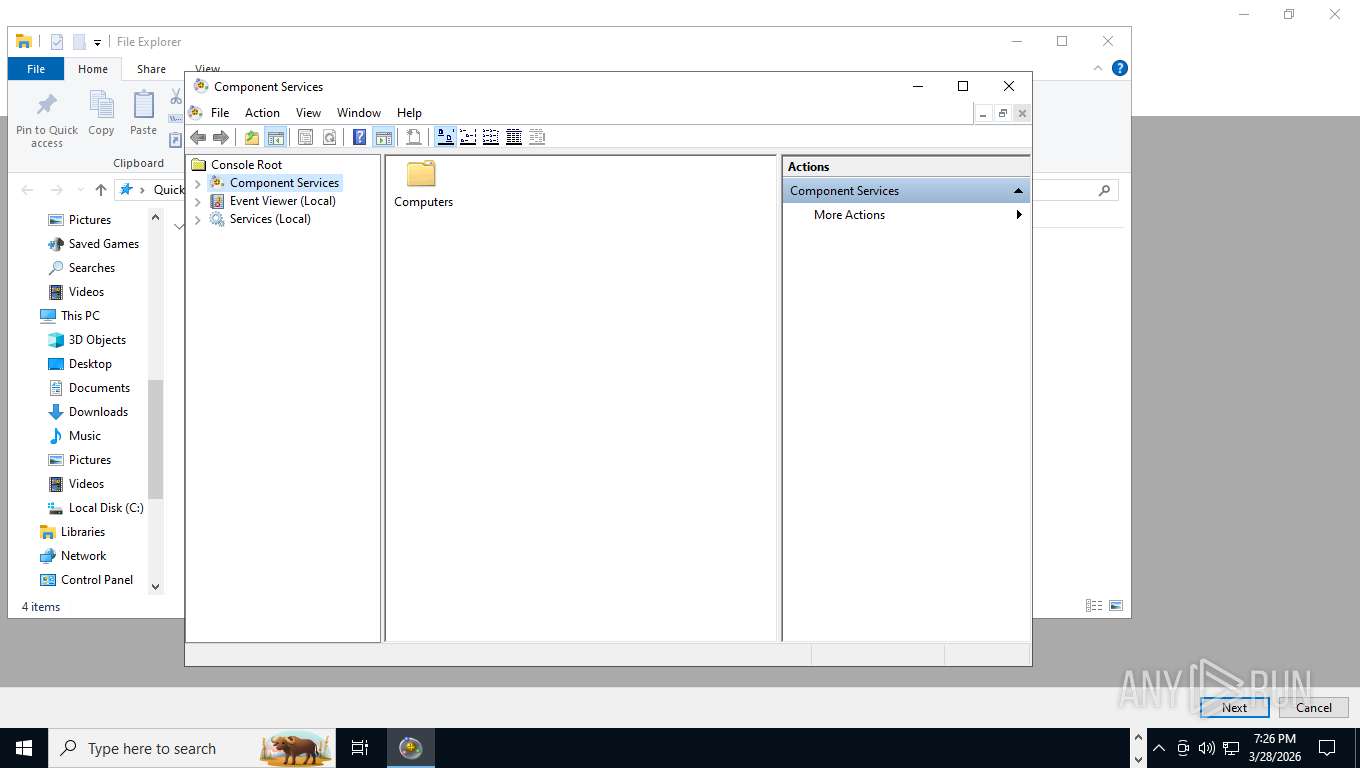Open the File tab in File Explorer
Viewport: 1360px width, 768px height.
(36, 69)
